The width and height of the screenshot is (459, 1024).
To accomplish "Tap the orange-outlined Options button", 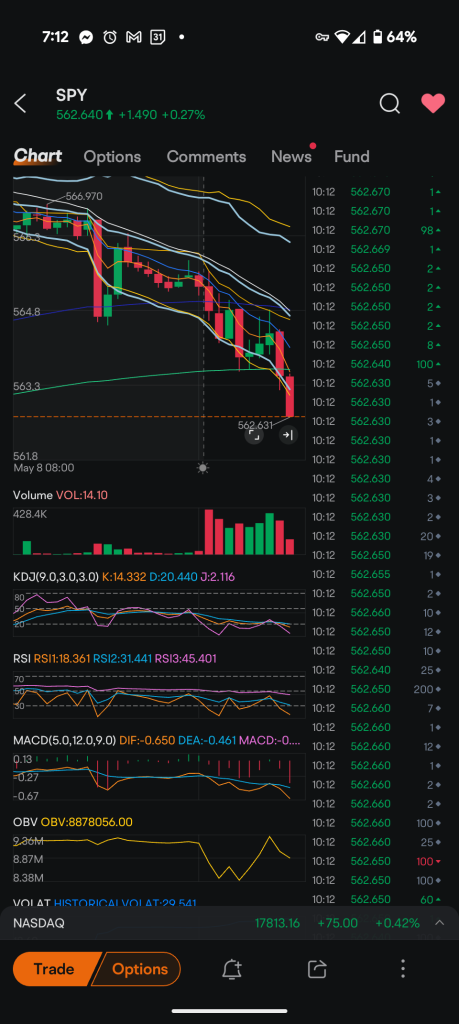I will pyautogui.click(x=139, y=969).
